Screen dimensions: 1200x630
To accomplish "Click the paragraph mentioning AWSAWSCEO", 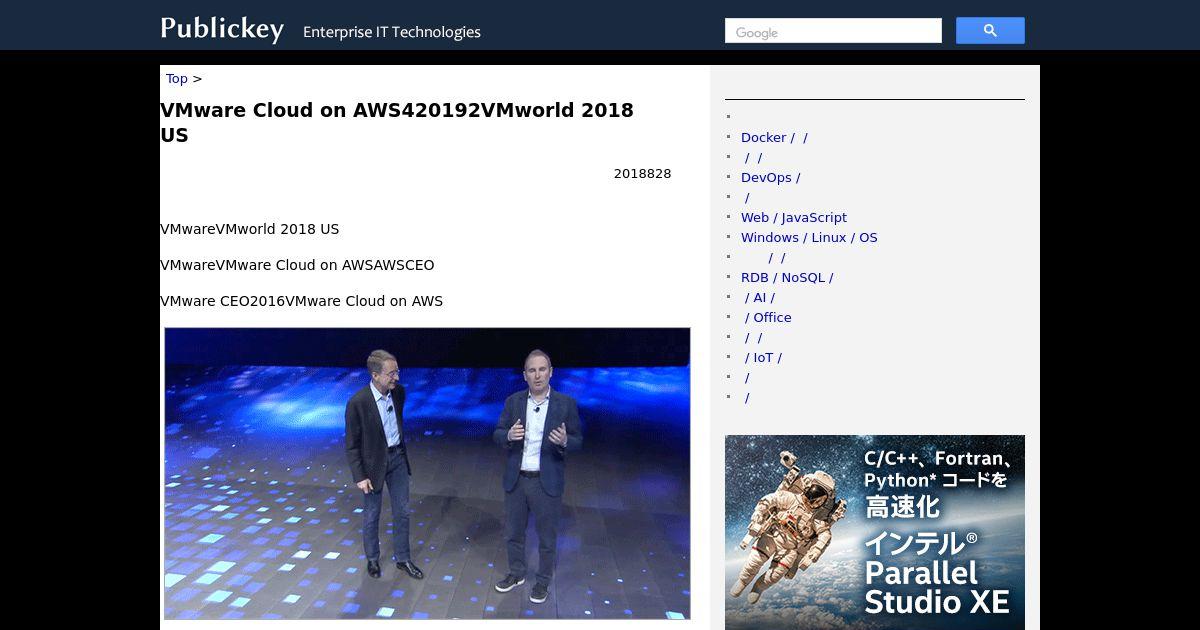I will (x=297, y=265).
